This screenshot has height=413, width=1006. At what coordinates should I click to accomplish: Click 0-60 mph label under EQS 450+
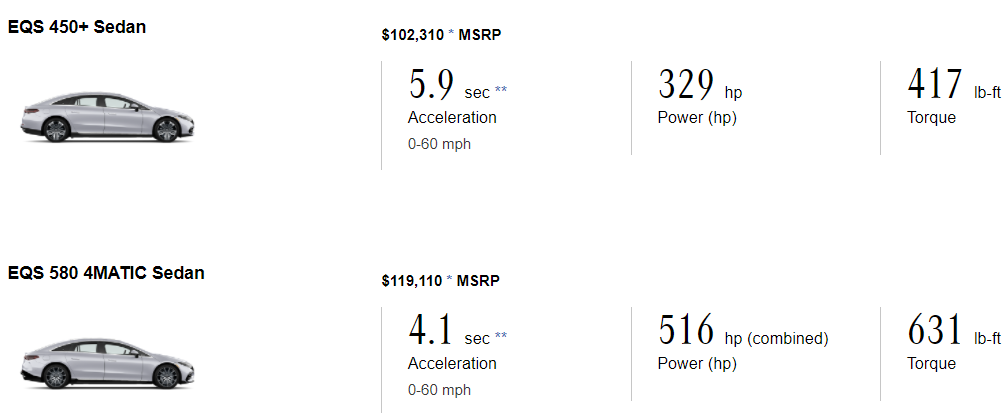(439, 144)
